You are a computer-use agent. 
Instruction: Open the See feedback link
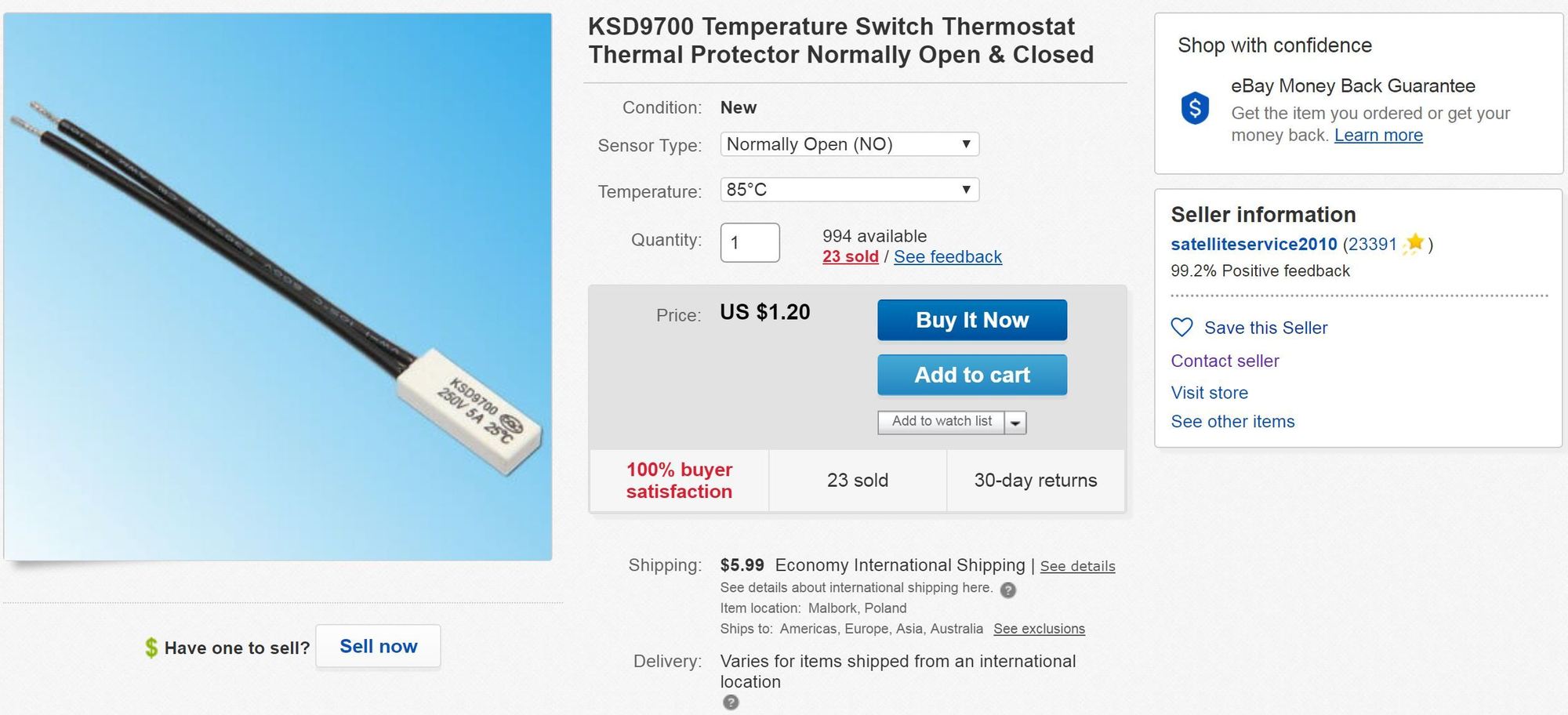click(947, 256)
